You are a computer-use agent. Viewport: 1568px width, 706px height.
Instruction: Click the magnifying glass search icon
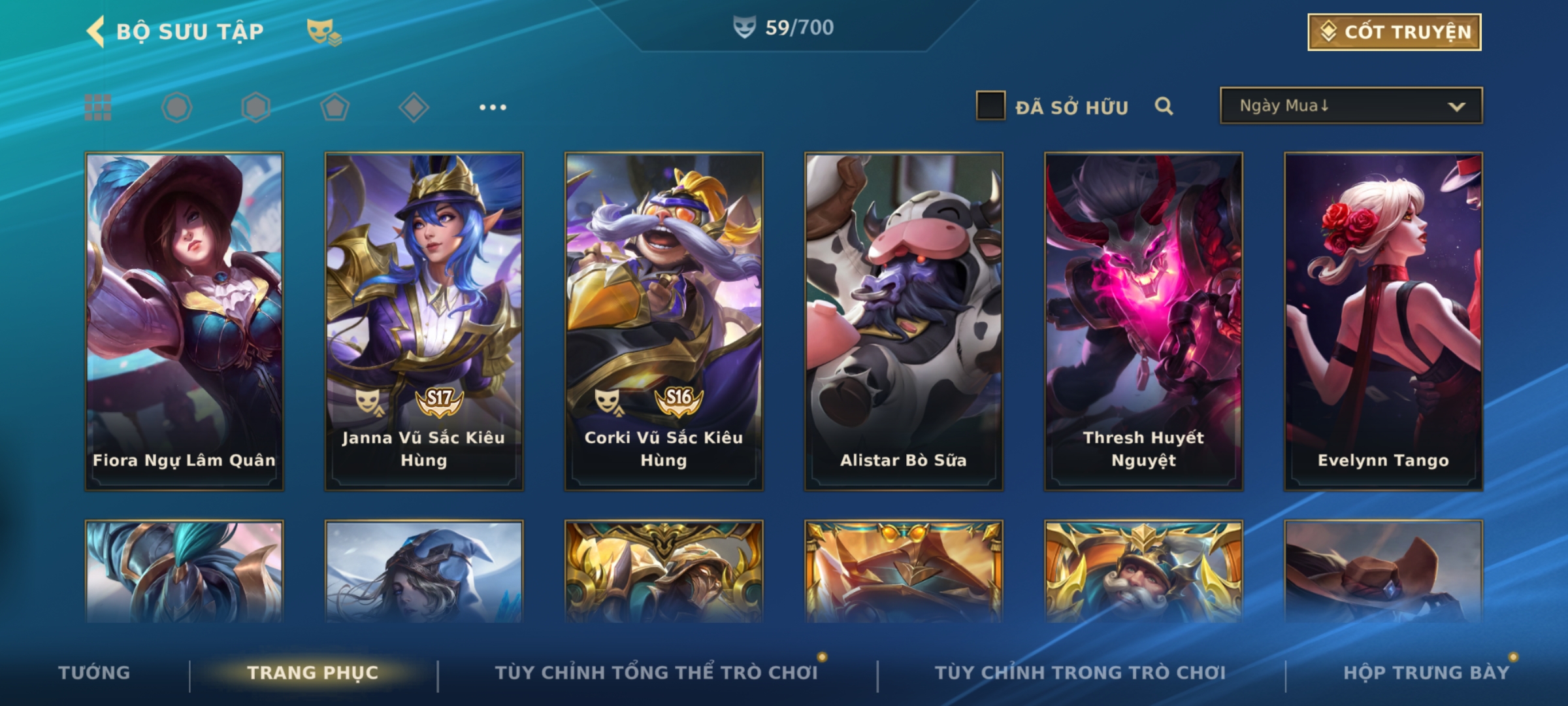1164,106
